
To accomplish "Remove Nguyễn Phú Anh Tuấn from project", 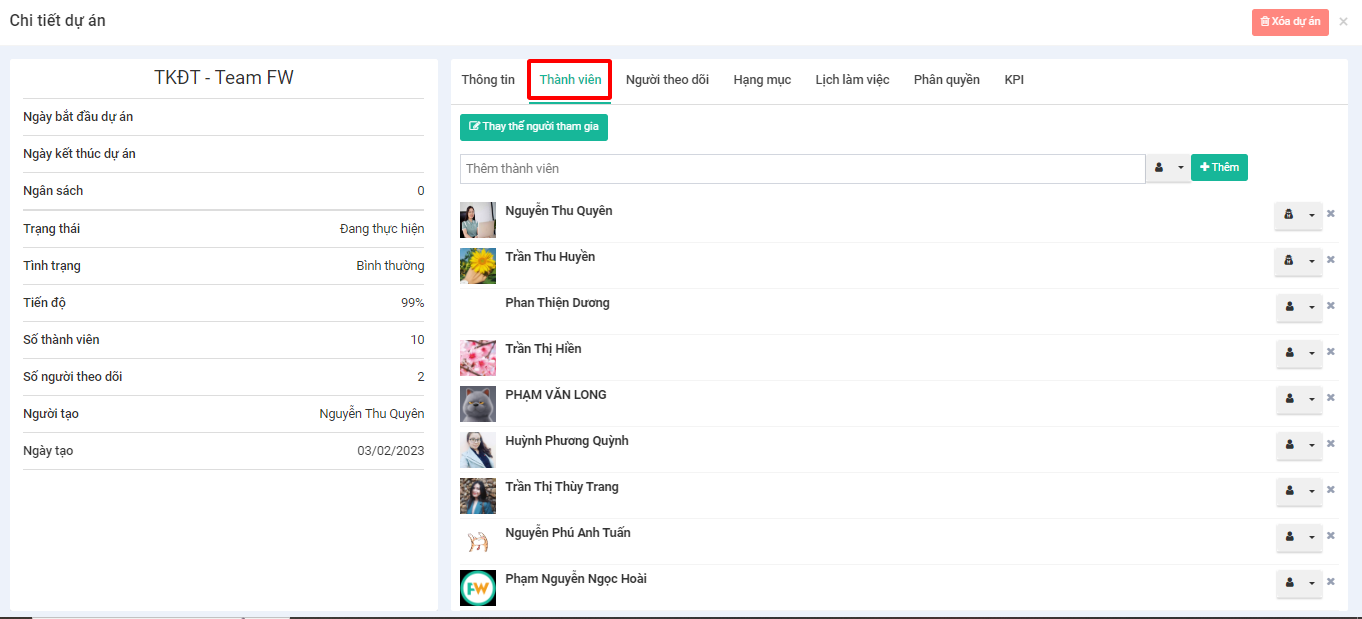I will (1330, 536).
